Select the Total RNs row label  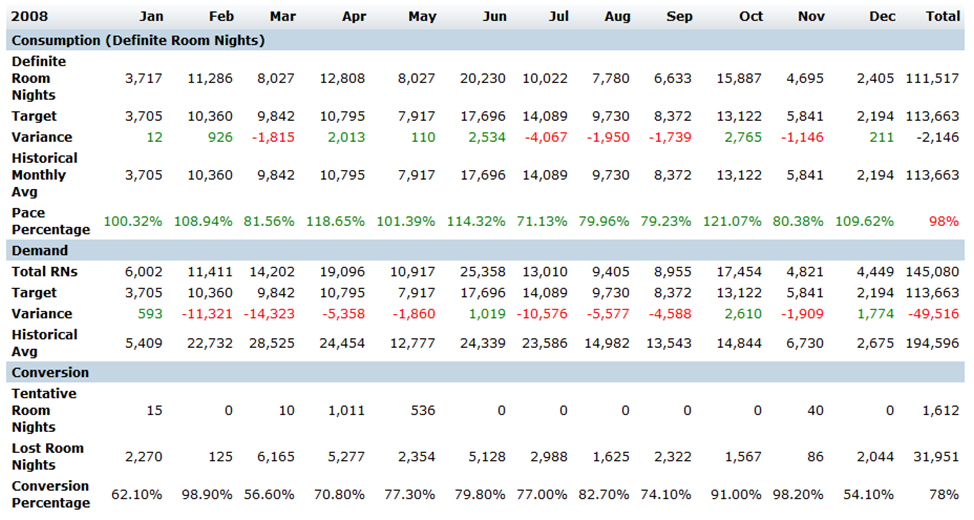click(45, 271)
